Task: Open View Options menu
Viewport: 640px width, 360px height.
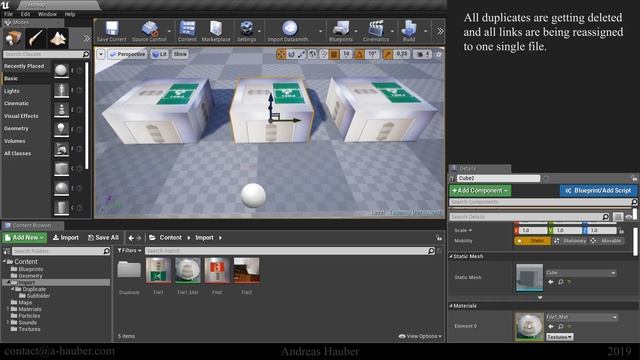Action: [x=420, y=336]
